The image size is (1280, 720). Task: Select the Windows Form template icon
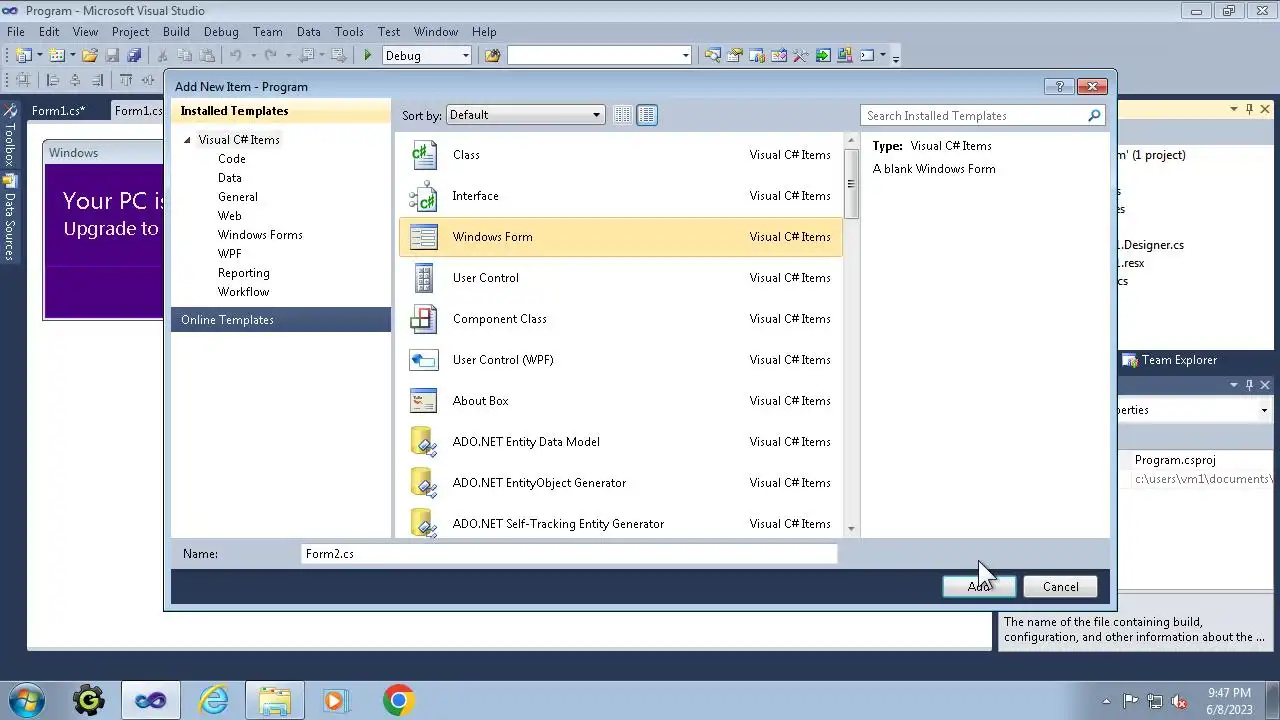coord(424,237)
